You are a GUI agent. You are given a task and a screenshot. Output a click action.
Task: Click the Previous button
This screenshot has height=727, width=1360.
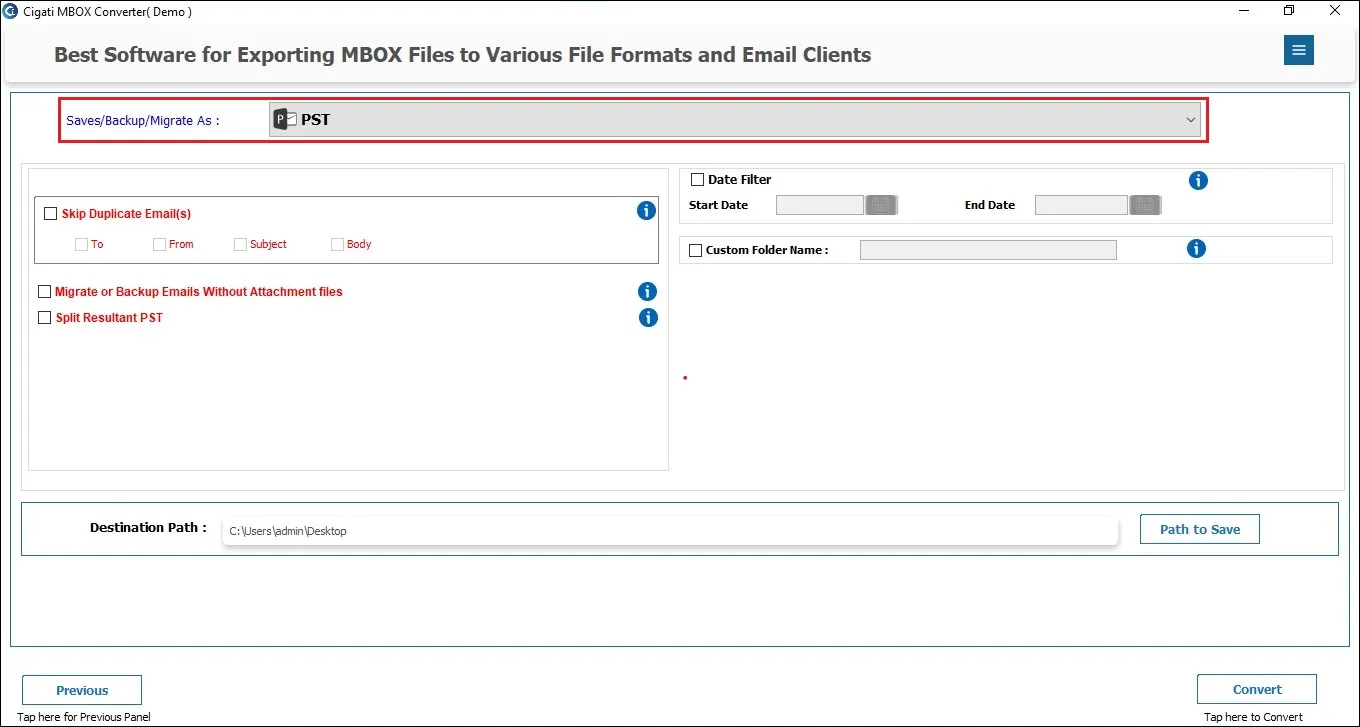pyautogui.click(x=82, y=690)
